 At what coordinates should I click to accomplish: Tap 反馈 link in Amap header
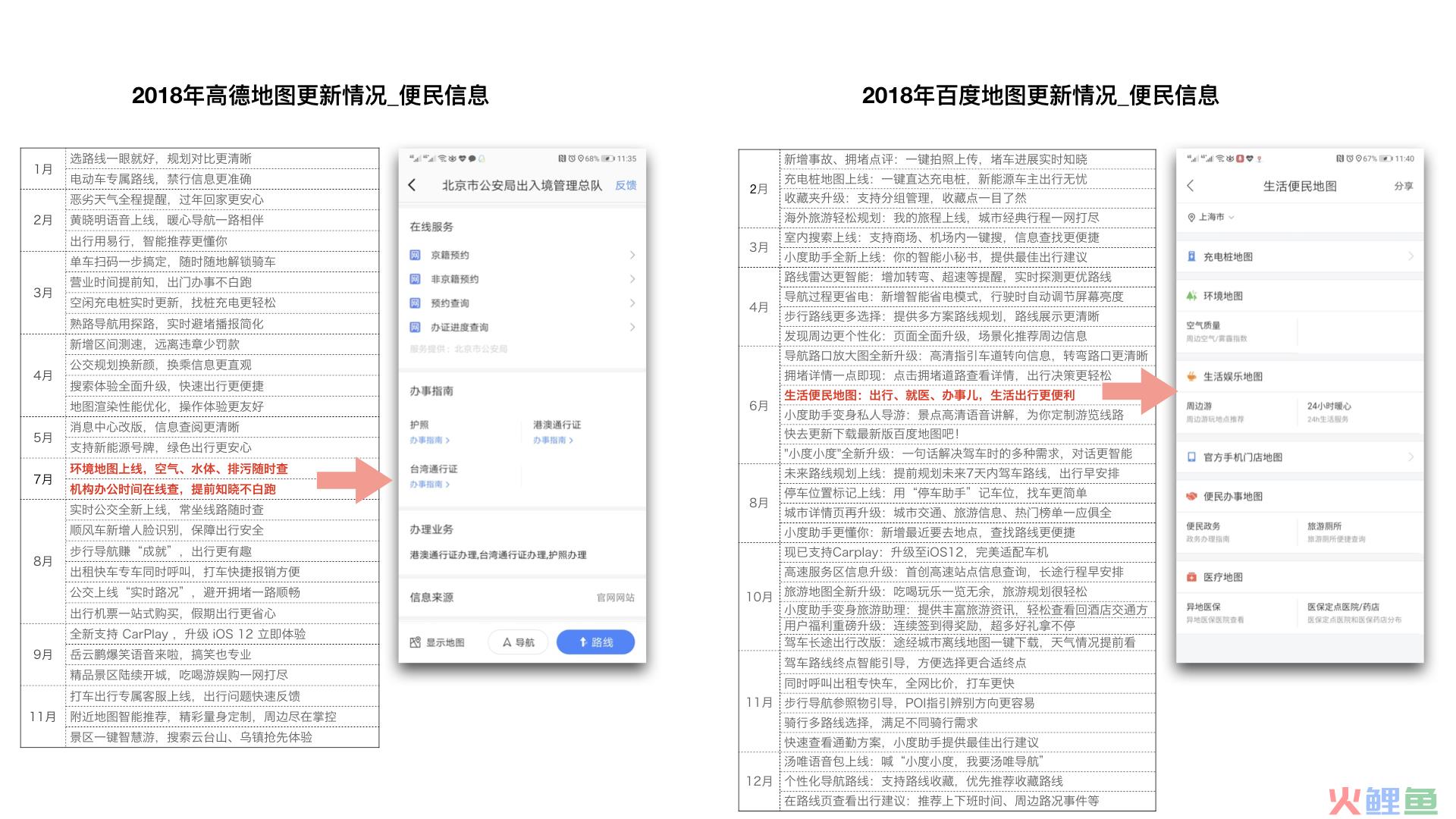[x=626, y=185]
